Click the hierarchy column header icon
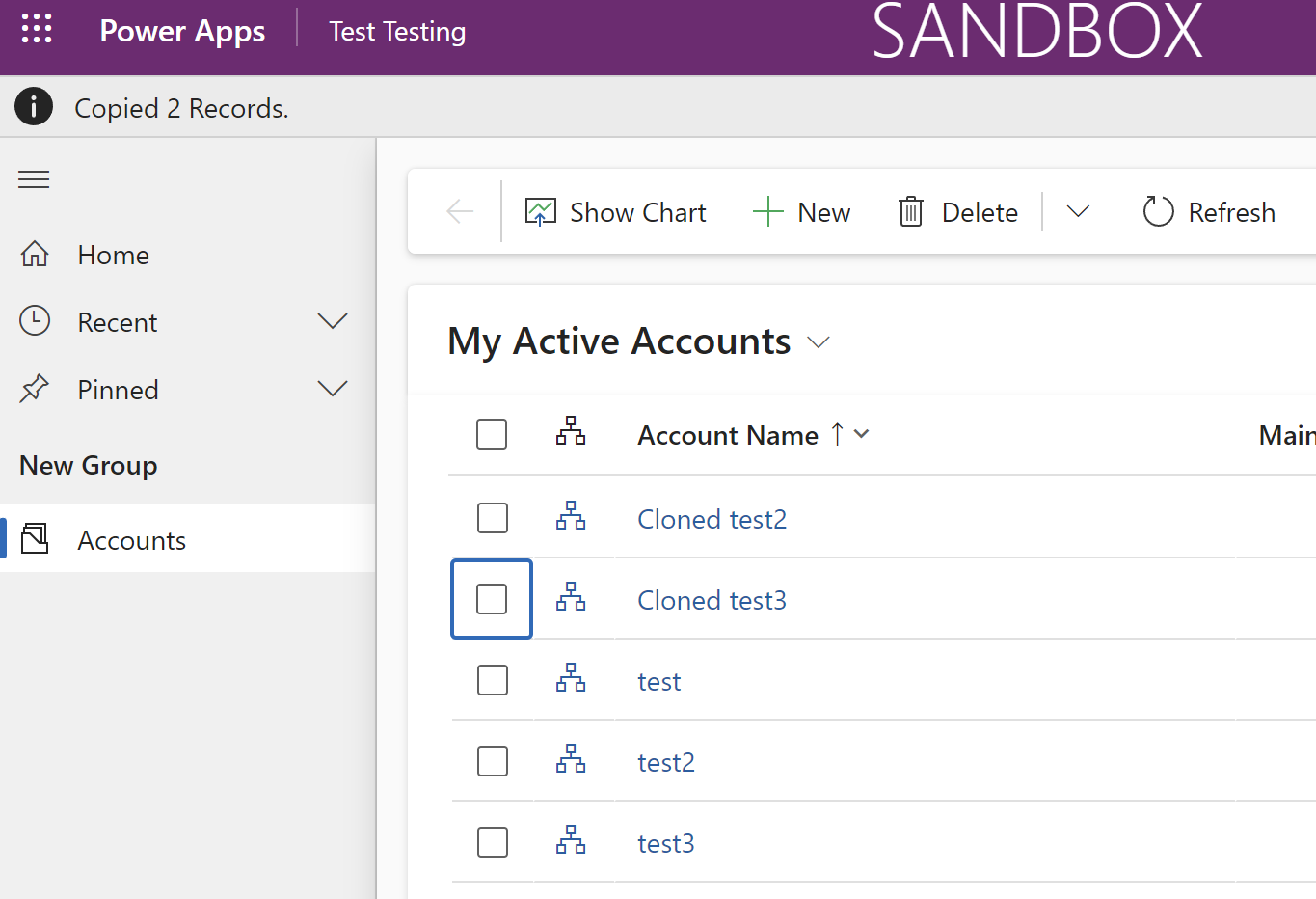Viewport: 1316px width, 899px height. 571,431
